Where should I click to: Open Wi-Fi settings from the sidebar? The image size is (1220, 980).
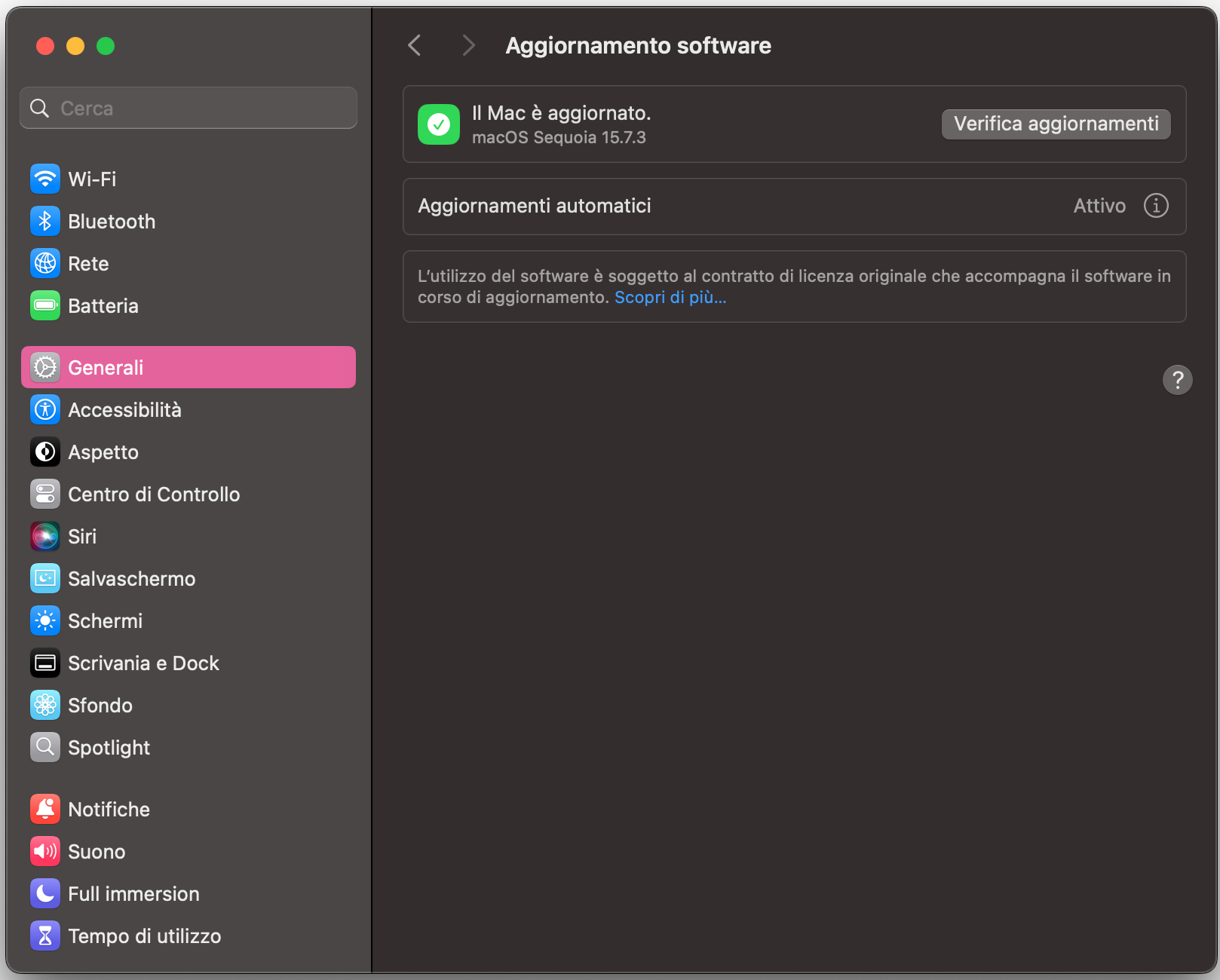pos(90,179)
